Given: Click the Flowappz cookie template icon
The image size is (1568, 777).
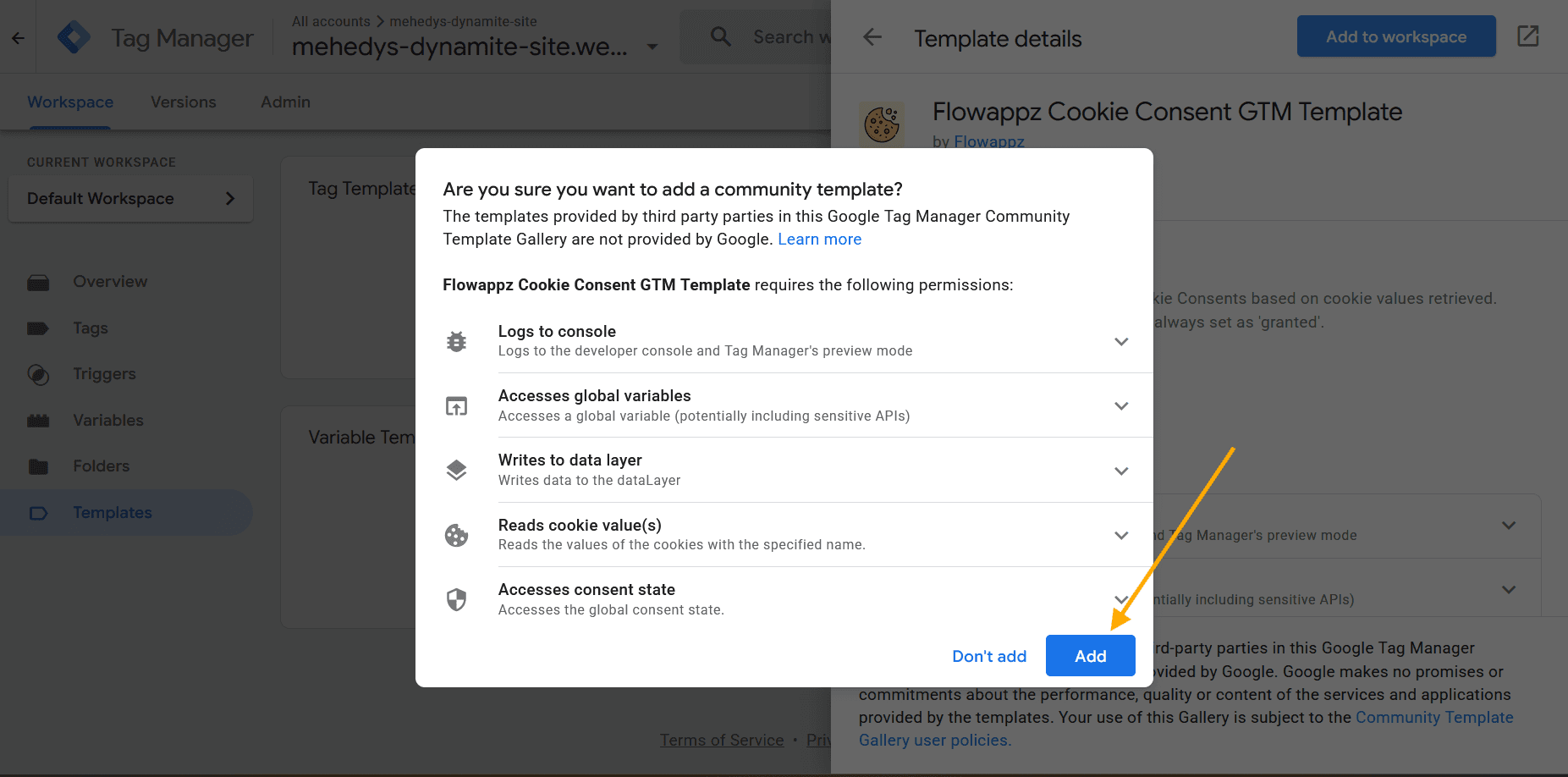Looking at the screenshot, I should pos(882,125).
